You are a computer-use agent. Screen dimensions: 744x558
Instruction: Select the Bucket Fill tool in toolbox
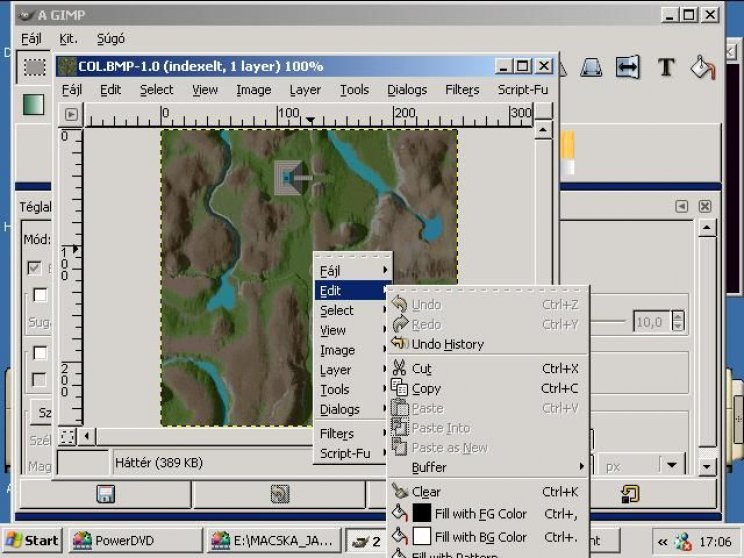pyautogui.click(x=702, y=67)
